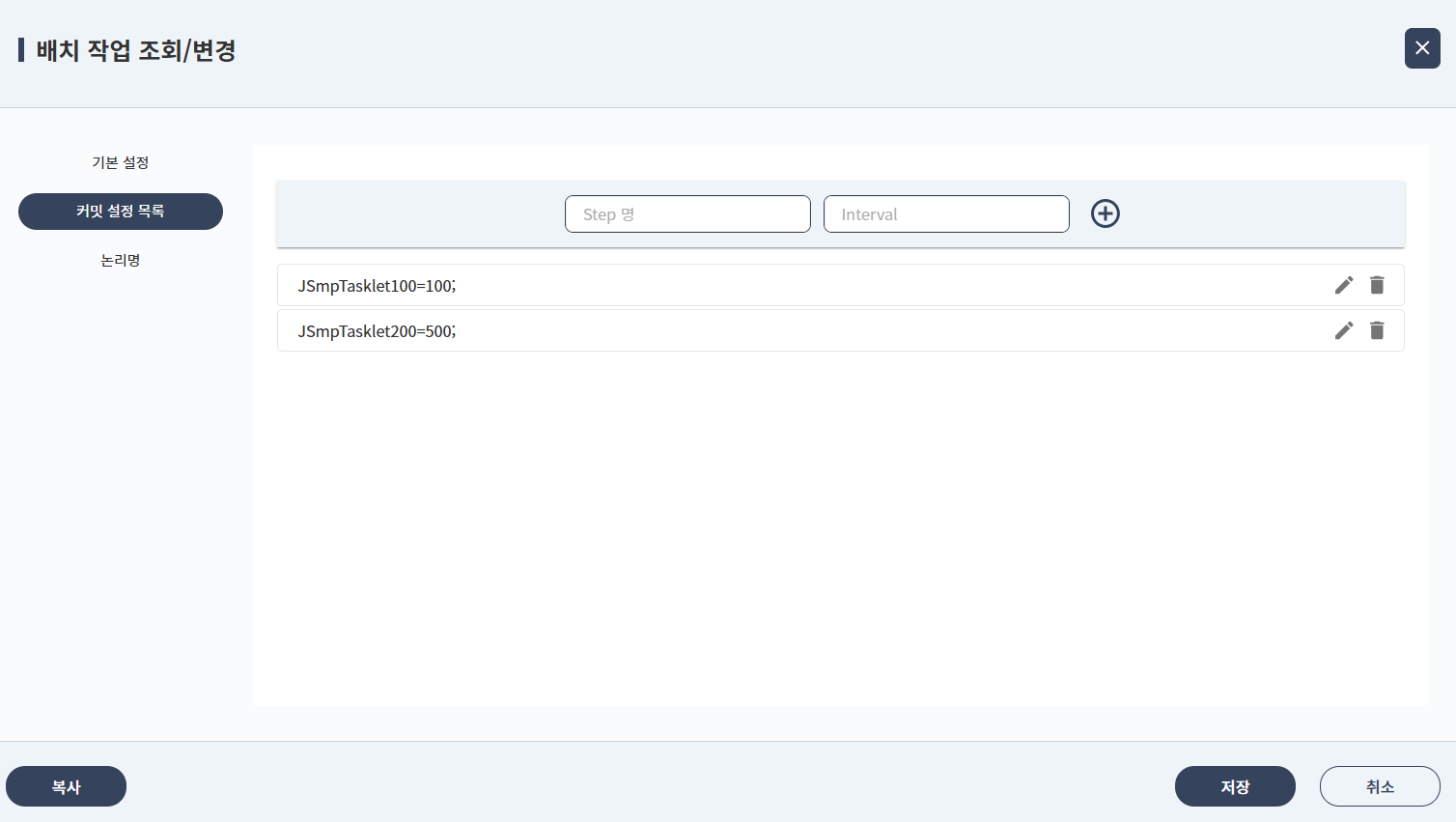Select the JSmpTasklet100=100; list row
1456x822 pixels.
[x=772, y=286]
